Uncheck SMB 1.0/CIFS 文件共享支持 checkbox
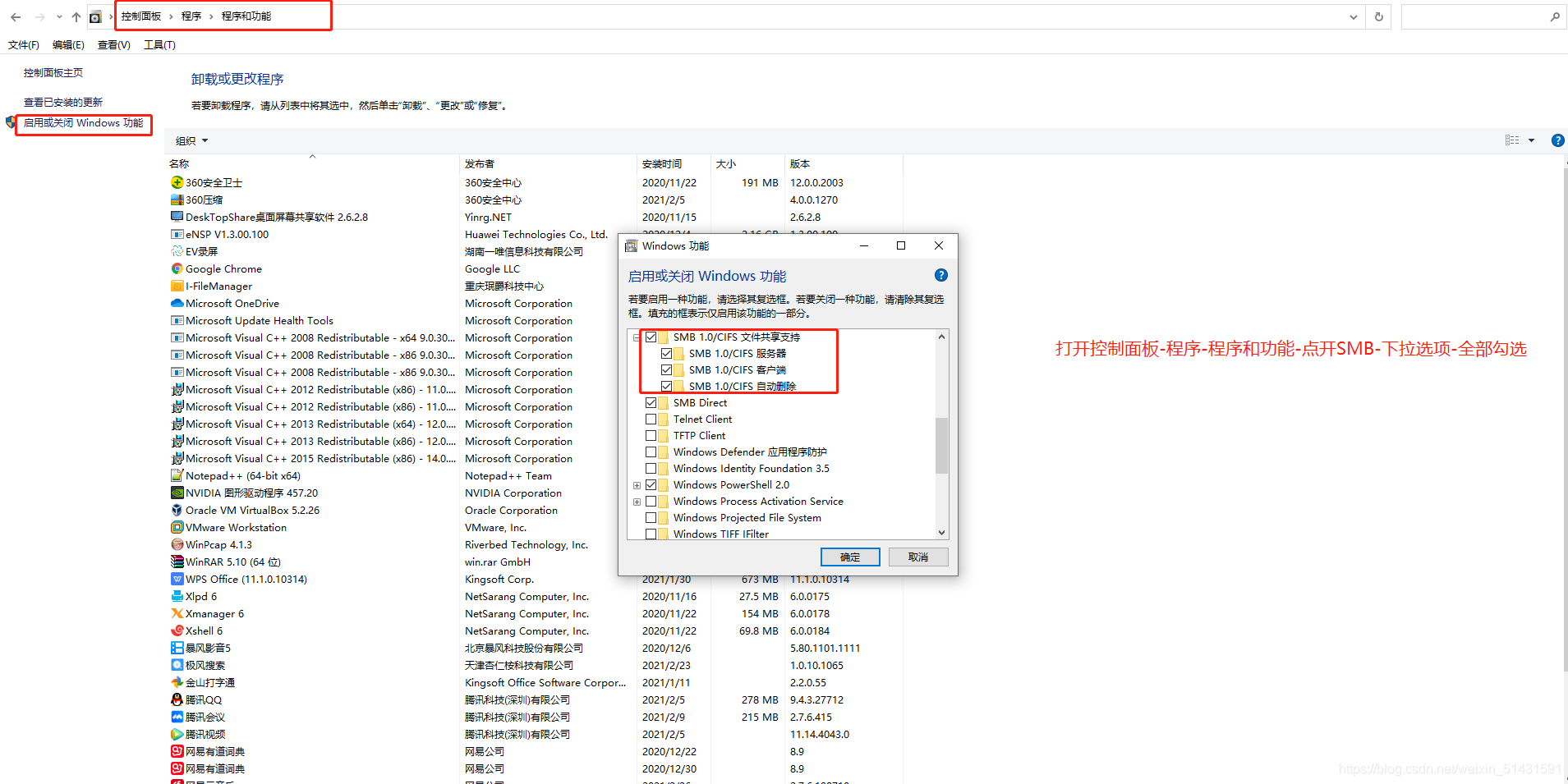 651,337
